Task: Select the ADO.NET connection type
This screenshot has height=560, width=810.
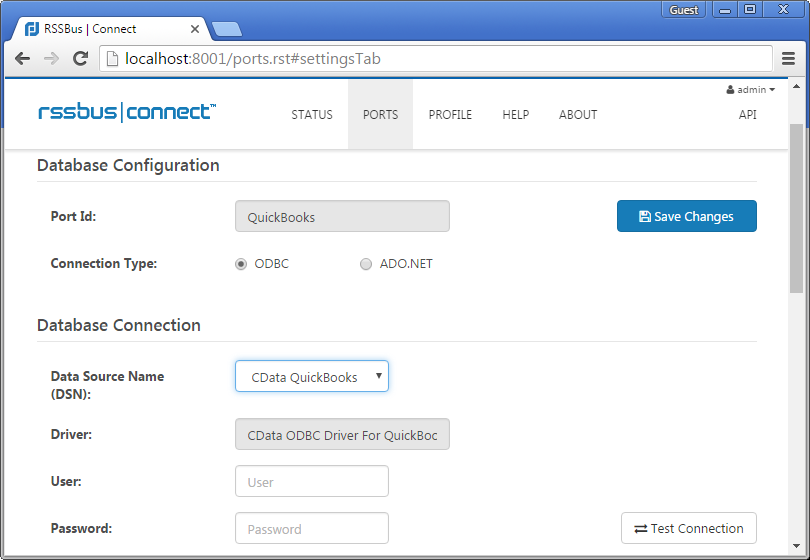Action: [x=366, y=264]
